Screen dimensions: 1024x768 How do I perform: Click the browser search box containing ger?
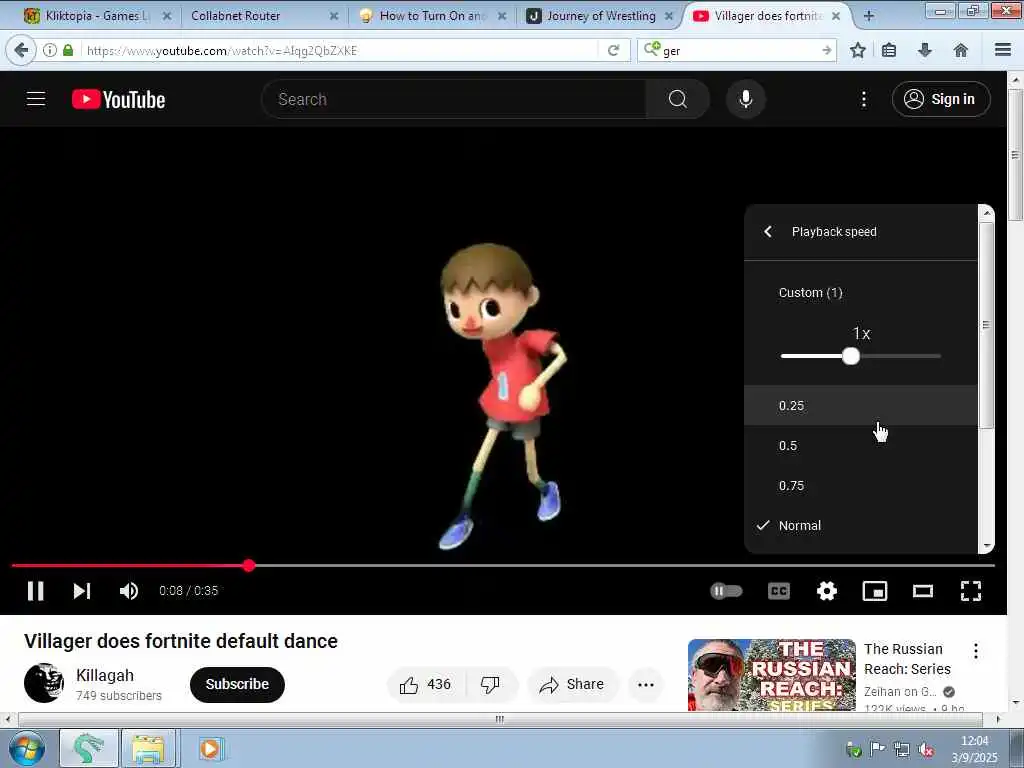click(738, 50)
